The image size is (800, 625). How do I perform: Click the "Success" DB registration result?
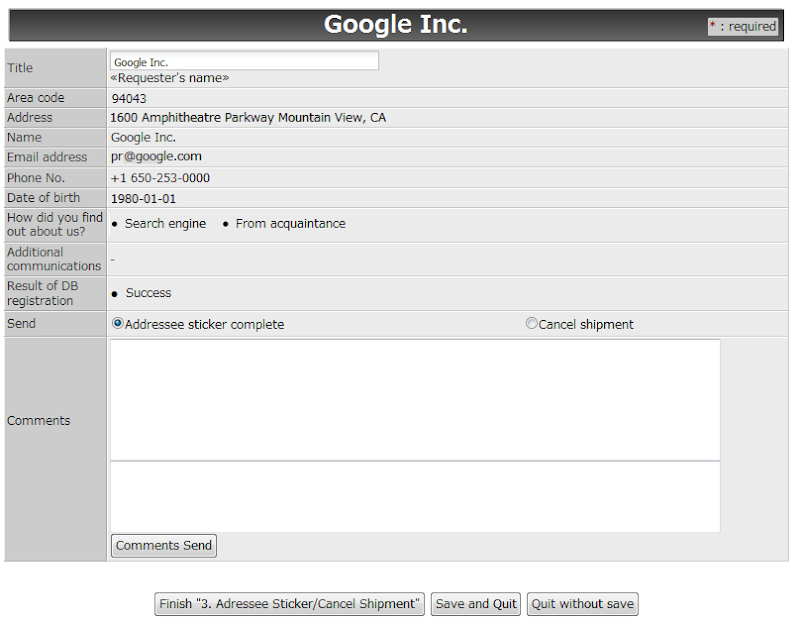click(145, 293)
